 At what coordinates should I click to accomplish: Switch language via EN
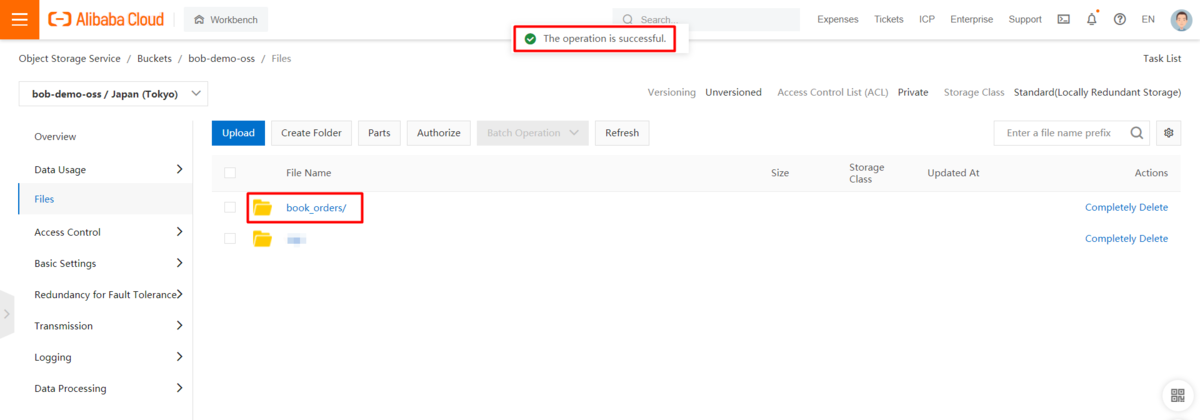[1148, 19]
